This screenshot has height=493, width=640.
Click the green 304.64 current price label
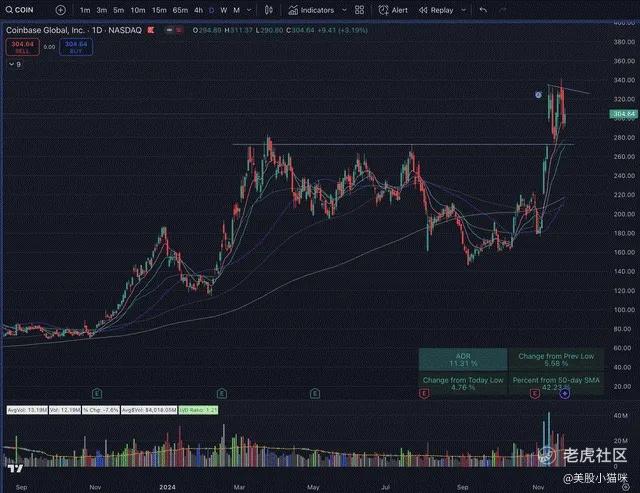click(x=622, y=114)
